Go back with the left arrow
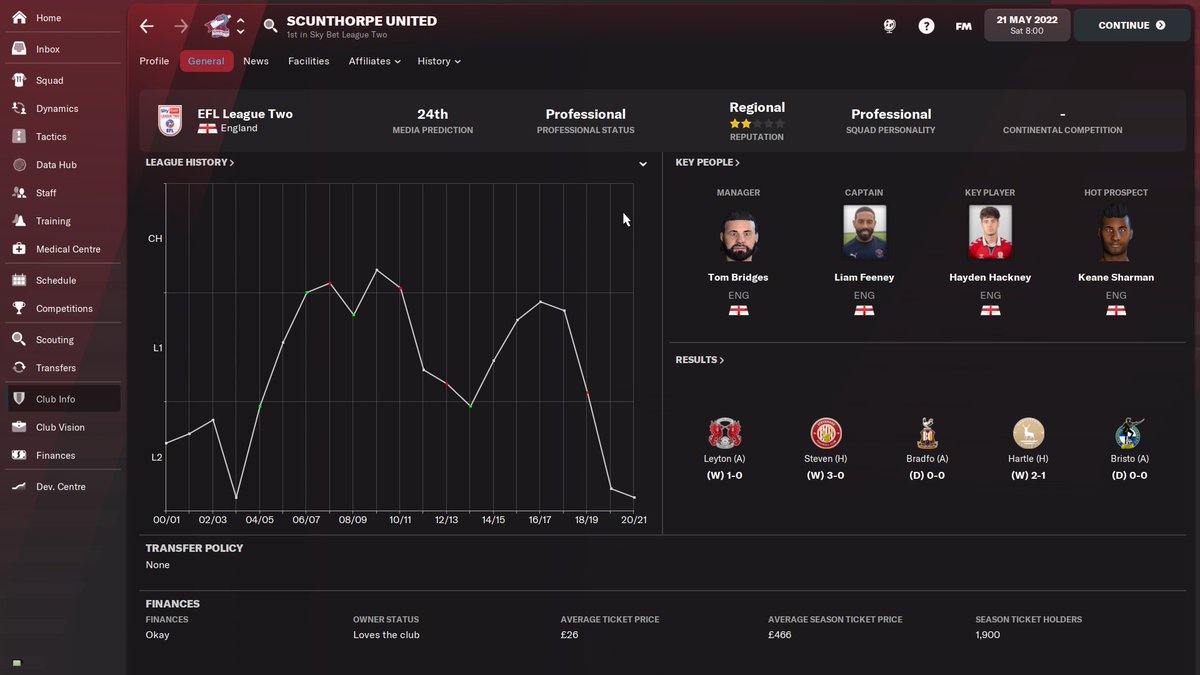Viewport: 1200px width, 675px height. (x=147, y=26)
